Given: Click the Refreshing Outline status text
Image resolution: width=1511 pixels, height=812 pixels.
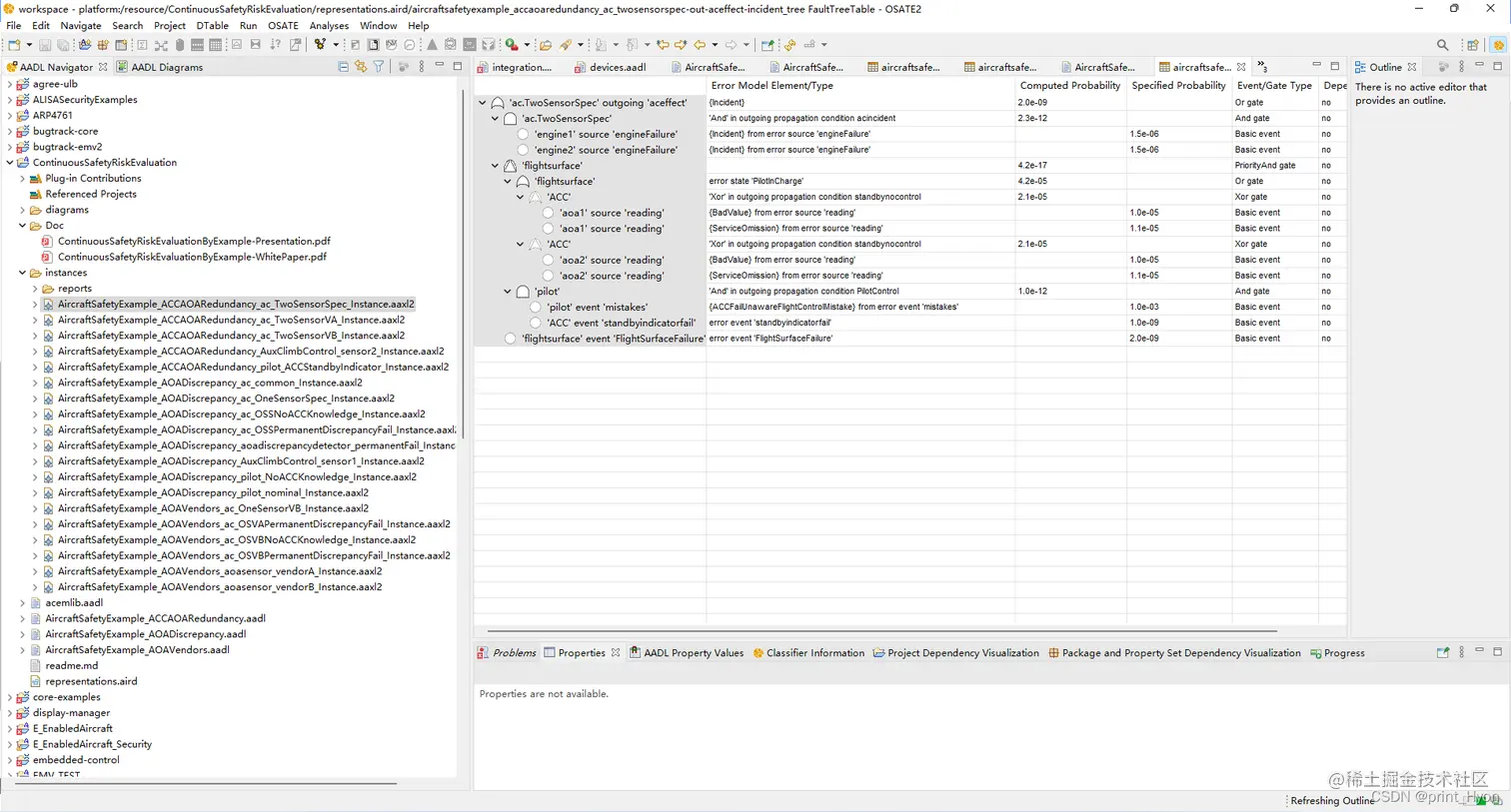Looking at the screenshot, I should coord(1332,801).
